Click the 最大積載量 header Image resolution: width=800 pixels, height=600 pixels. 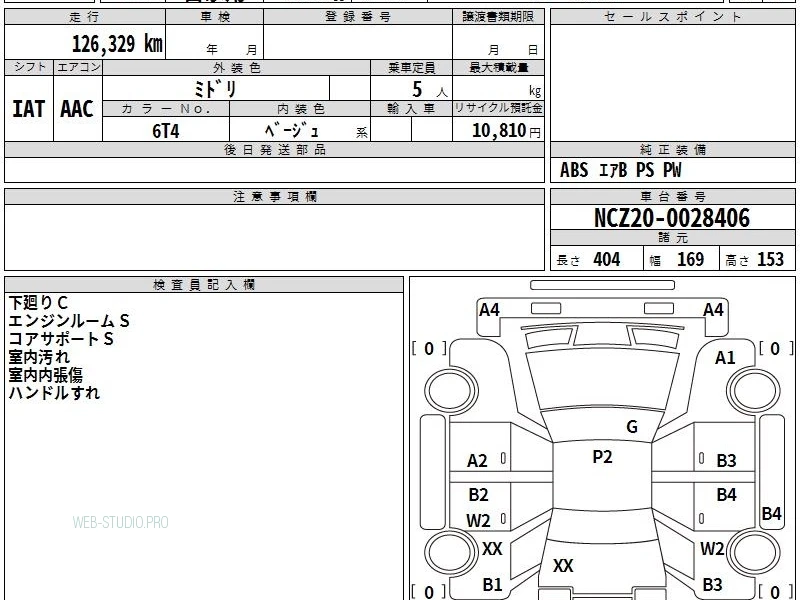coord(498,67)
